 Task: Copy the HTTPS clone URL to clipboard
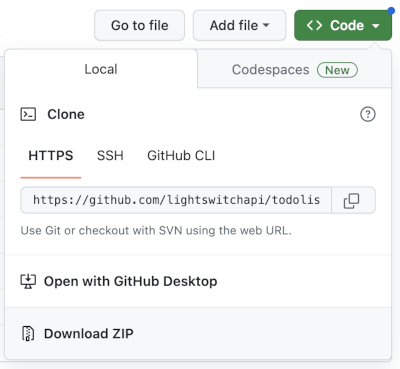click(353, 200)
